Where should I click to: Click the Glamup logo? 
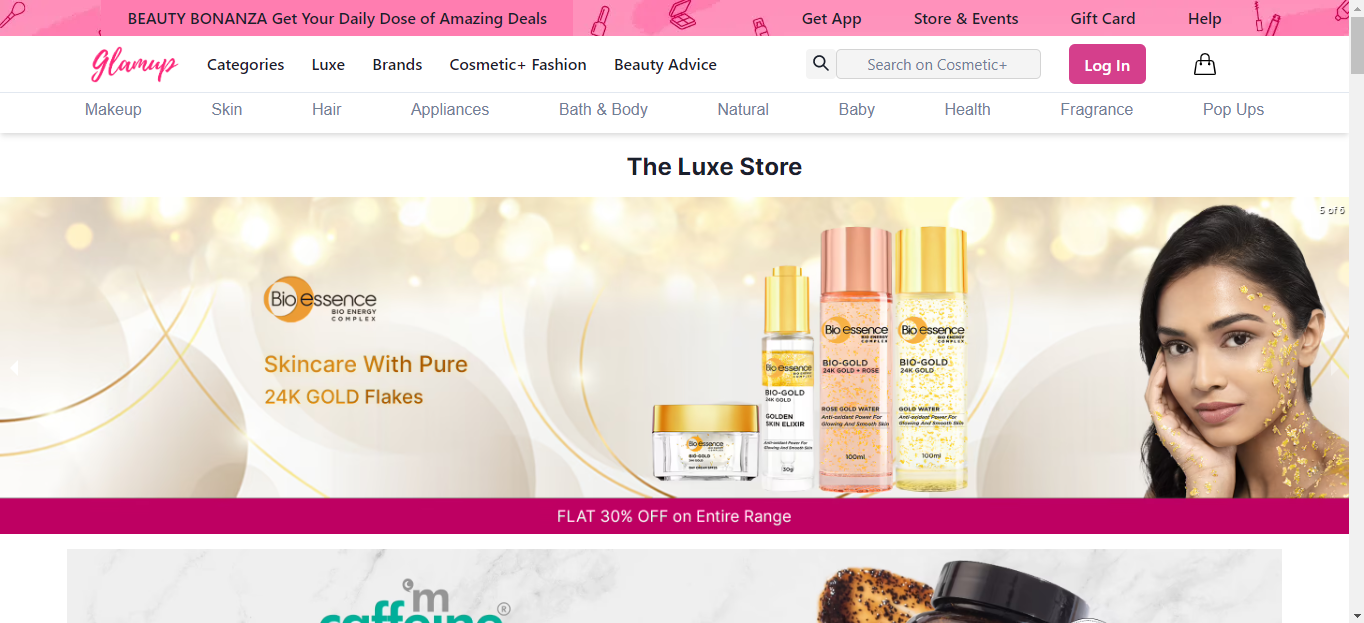(x=133, y=64)
